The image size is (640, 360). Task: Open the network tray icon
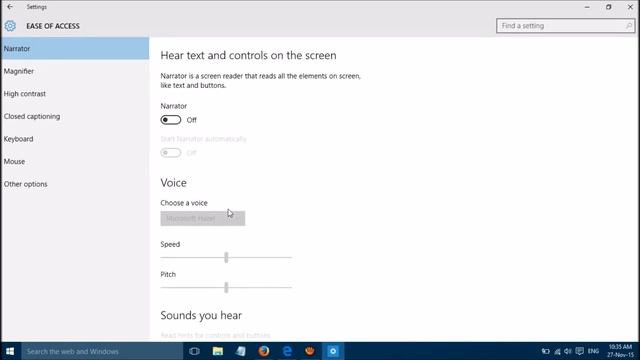point(557,351)
